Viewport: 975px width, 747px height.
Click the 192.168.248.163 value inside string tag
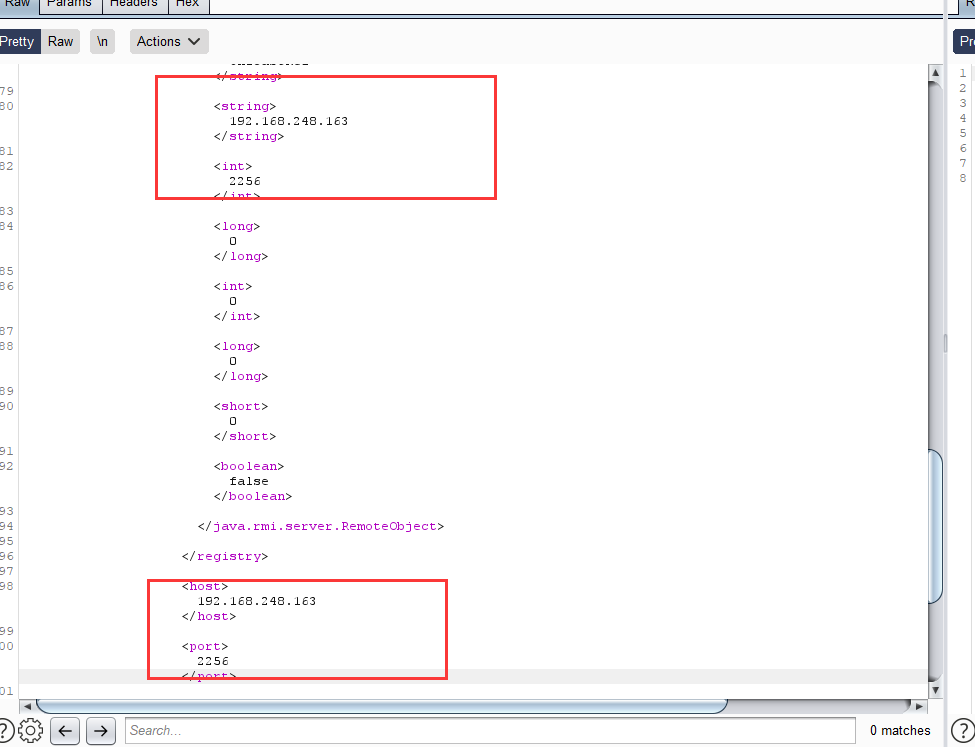point(289,121)
